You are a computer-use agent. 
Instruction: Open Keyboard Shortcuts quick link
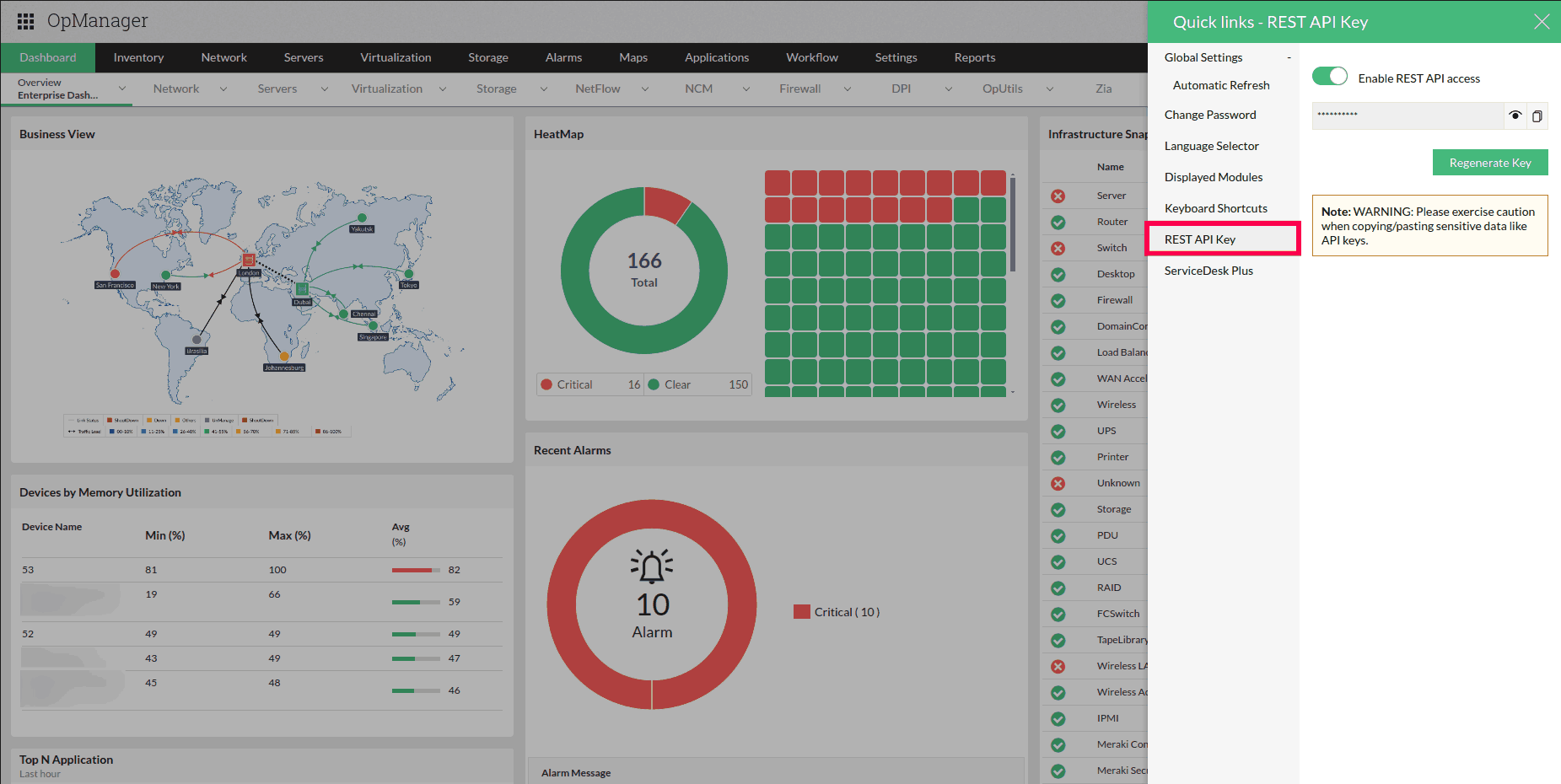coord(1216,208)
